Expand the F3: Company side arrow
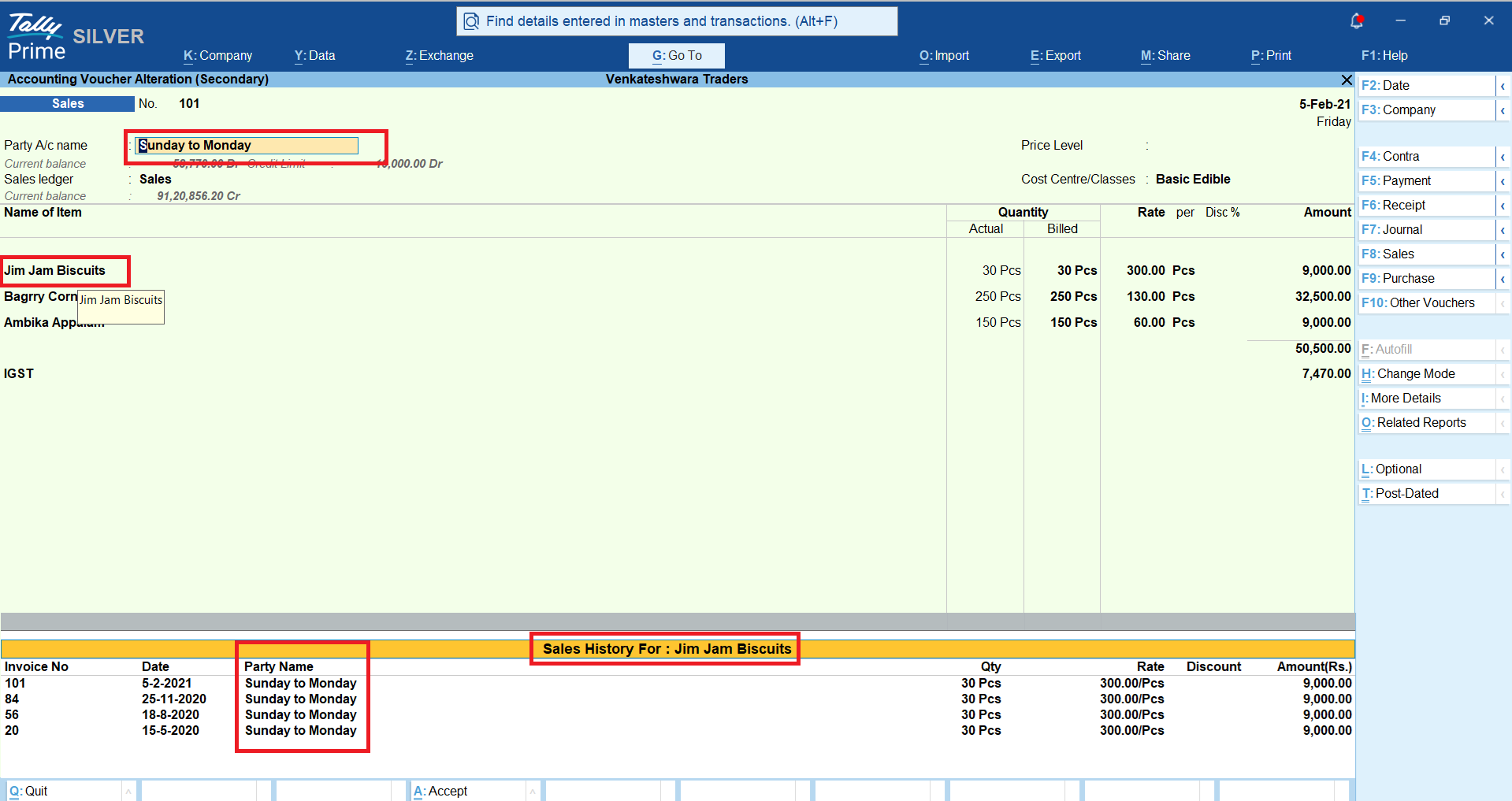 point(1503,110)
